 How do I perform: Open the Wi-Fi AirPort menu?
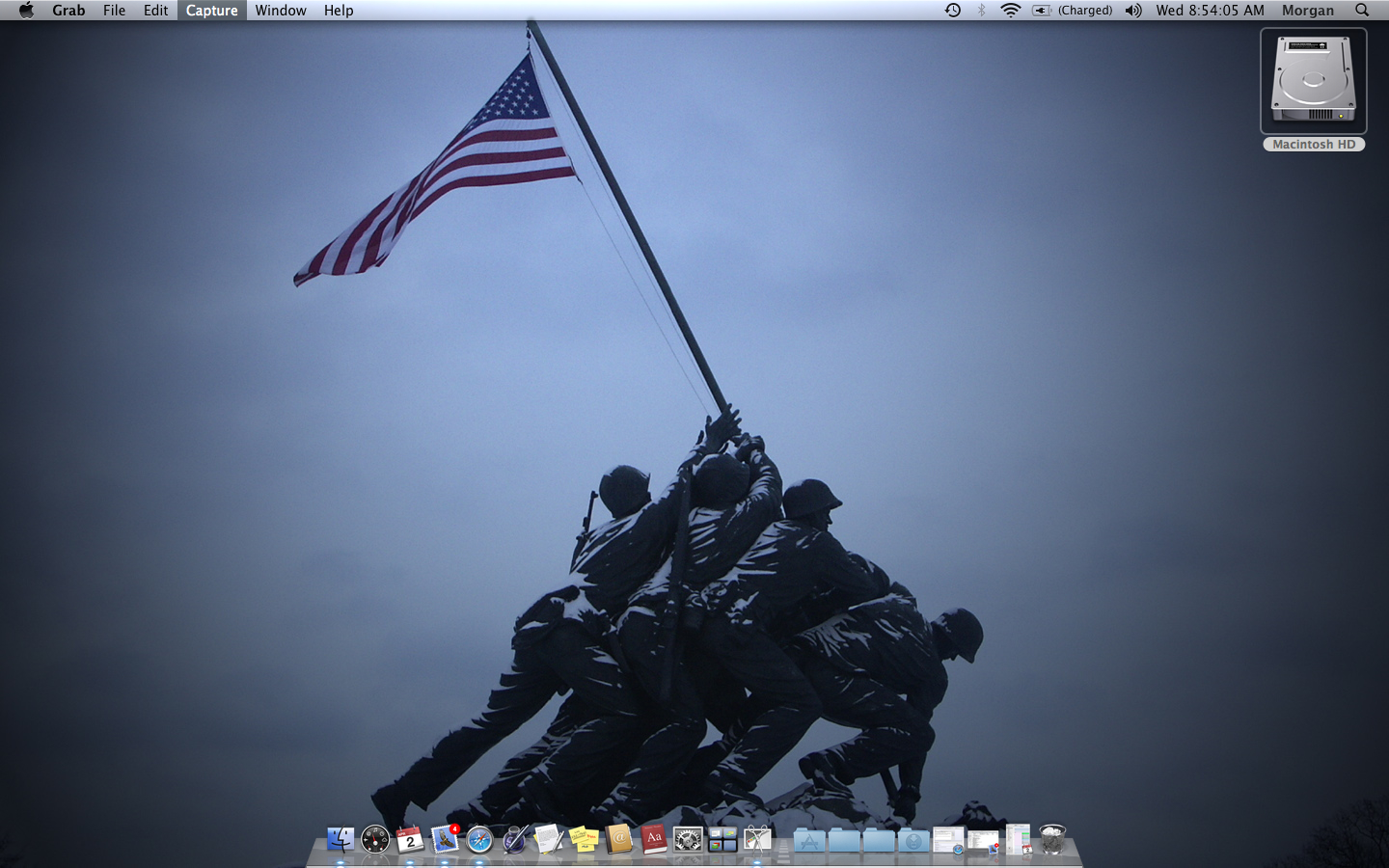pos(1011,10)
